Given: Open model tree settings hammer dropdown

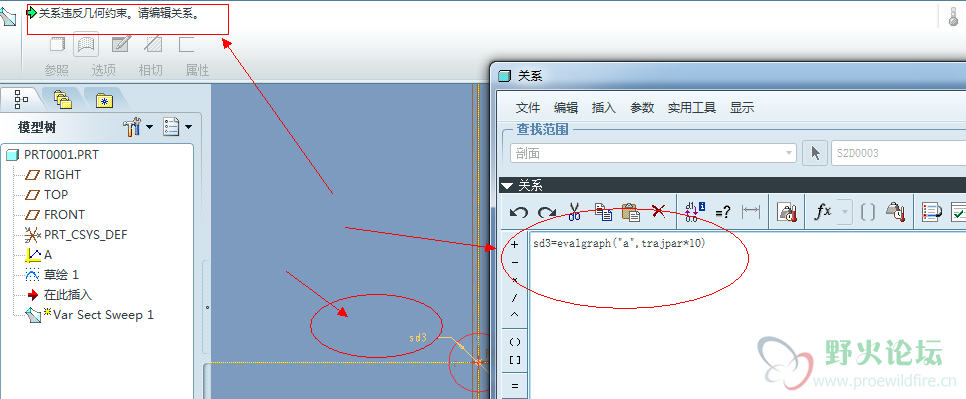Looking at the screenshot, I should (138, 127).
